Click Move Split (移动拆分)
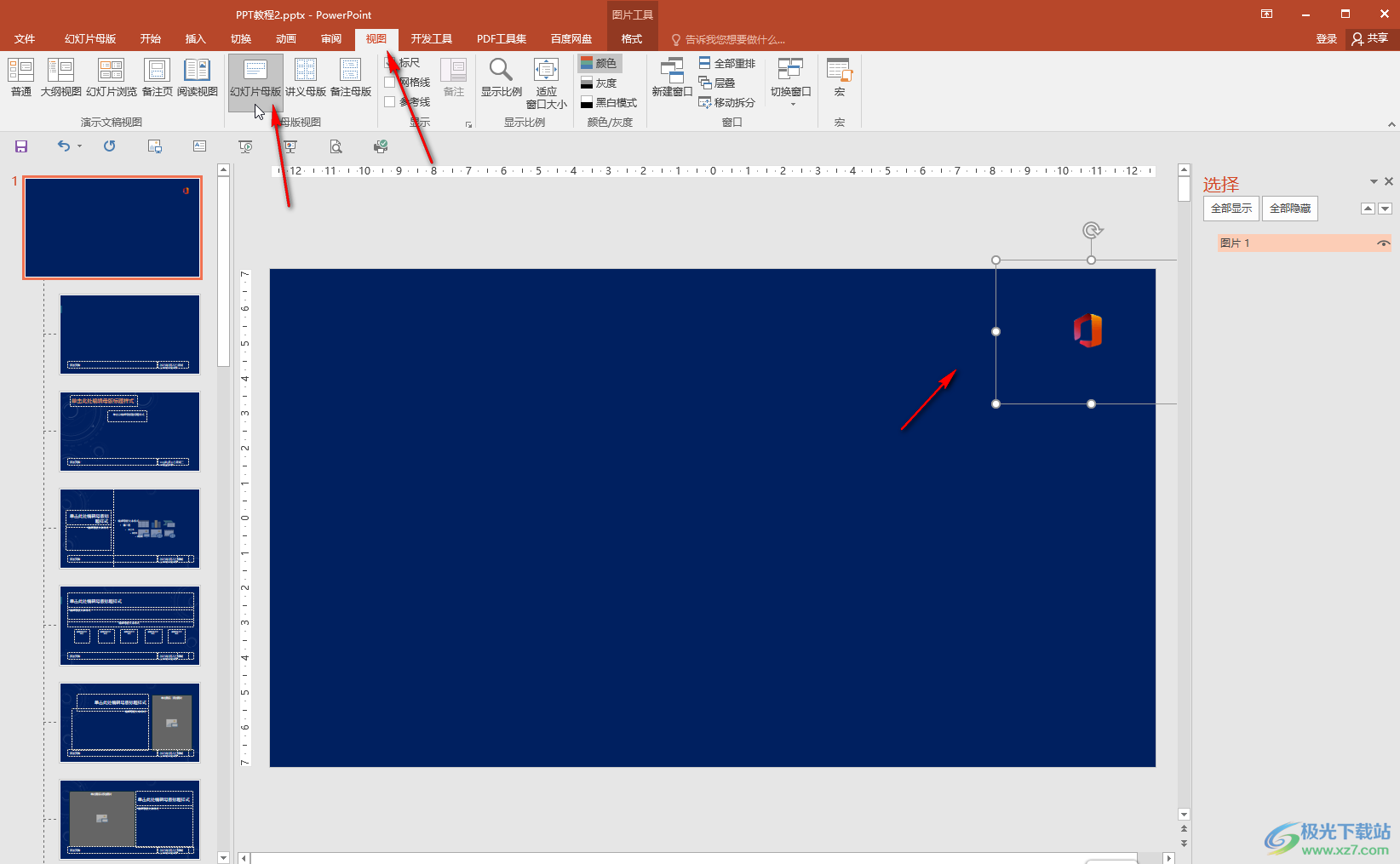This screenshot has height=864, width=1400. tap(727, 102)
